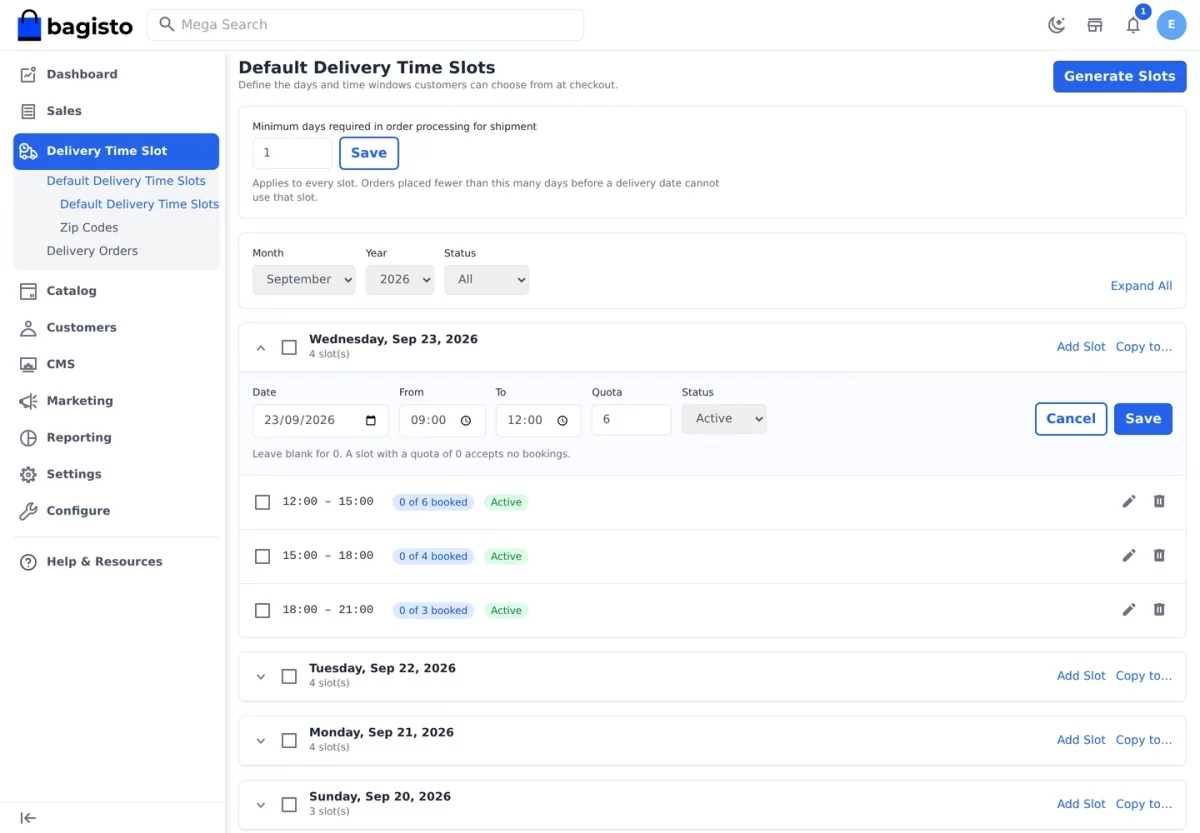Open Delivery Orders submenu item

[x=92, y=251]
